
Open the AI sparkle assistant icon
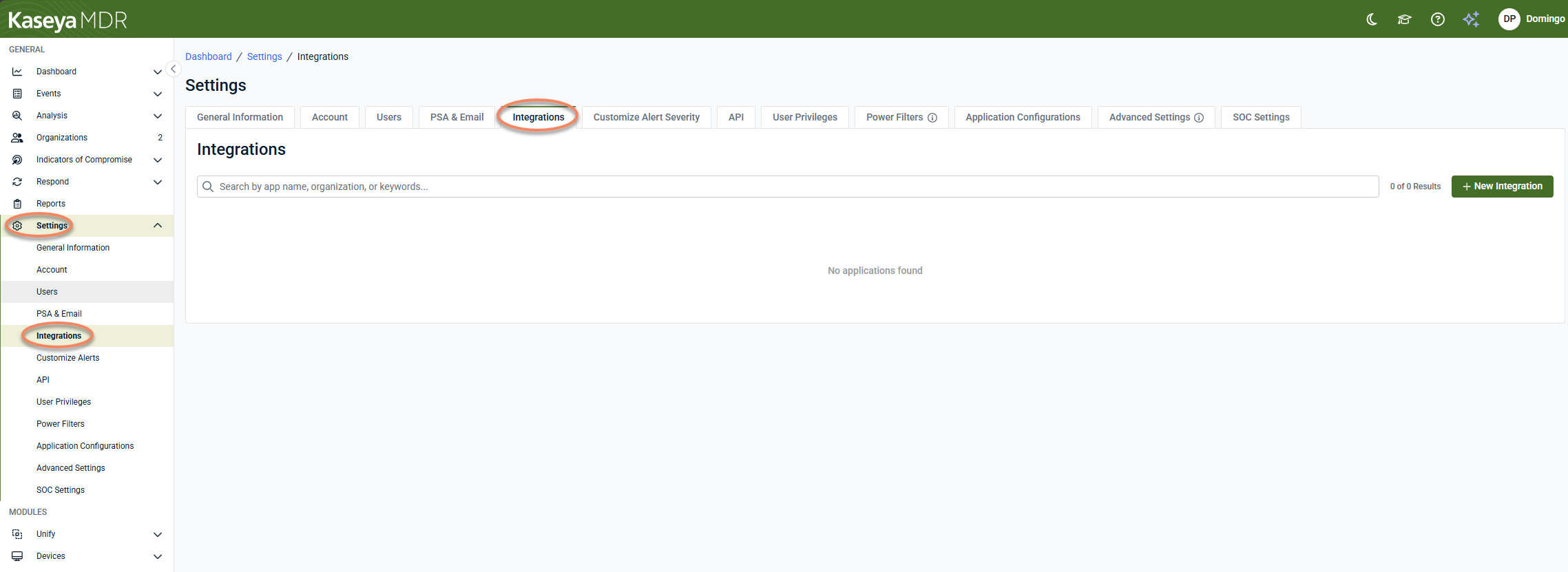(1471, 19)
